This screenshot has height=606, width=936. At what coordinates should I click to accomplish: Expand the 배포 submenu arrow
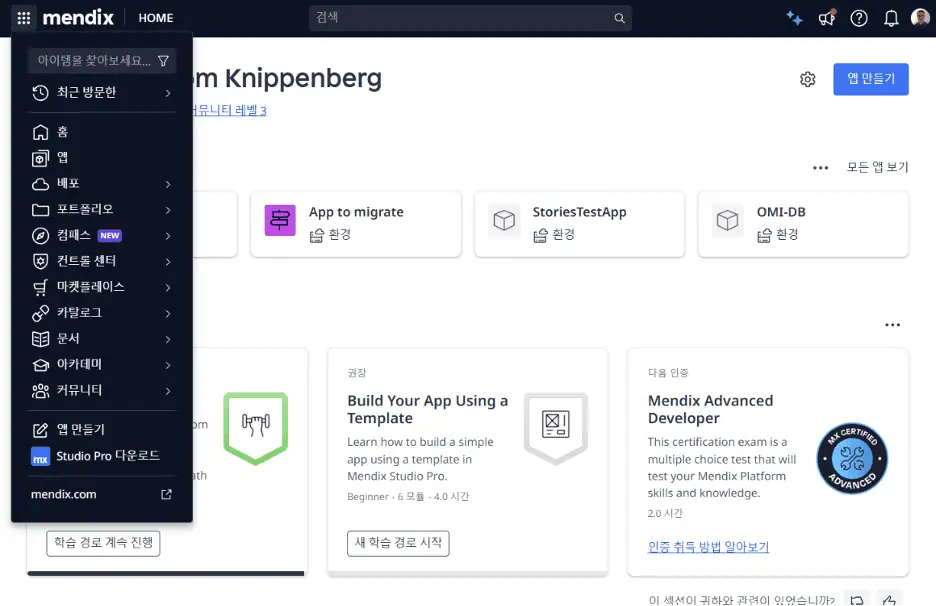pos(168,184)
